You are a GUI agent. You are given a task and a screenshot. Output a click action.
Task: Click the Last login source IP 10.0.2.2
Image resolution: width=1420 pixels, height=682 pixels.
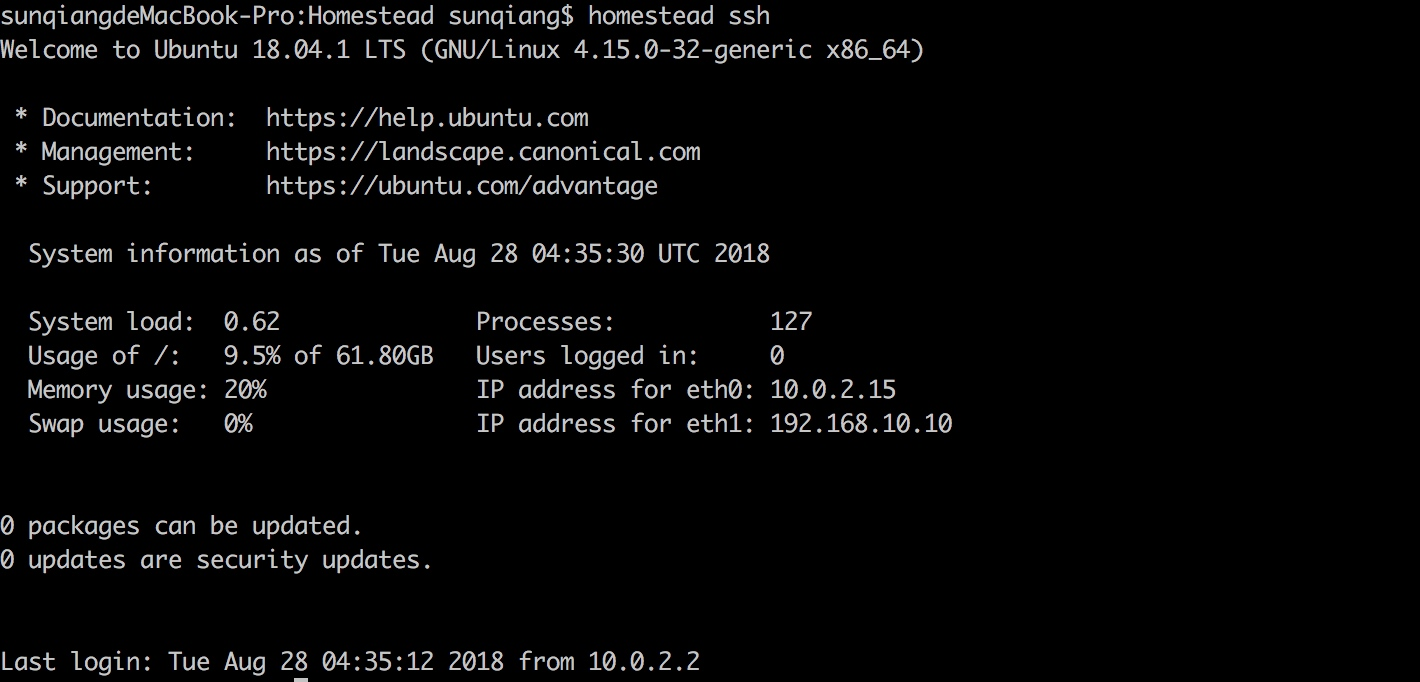(x=644, y=662)
